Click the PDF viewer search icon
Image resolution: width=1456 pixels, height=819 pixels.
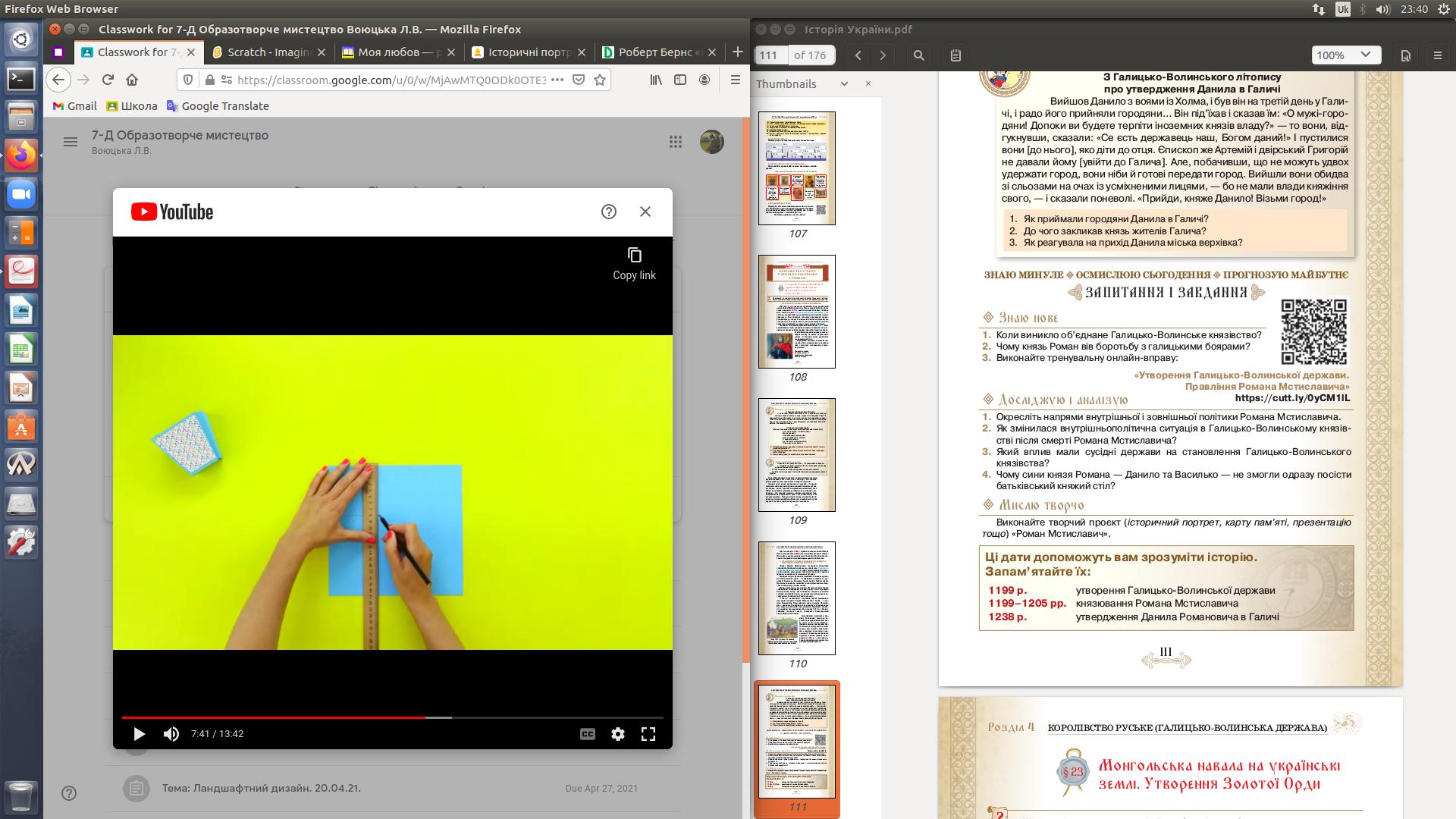click(x=918, y=55)
